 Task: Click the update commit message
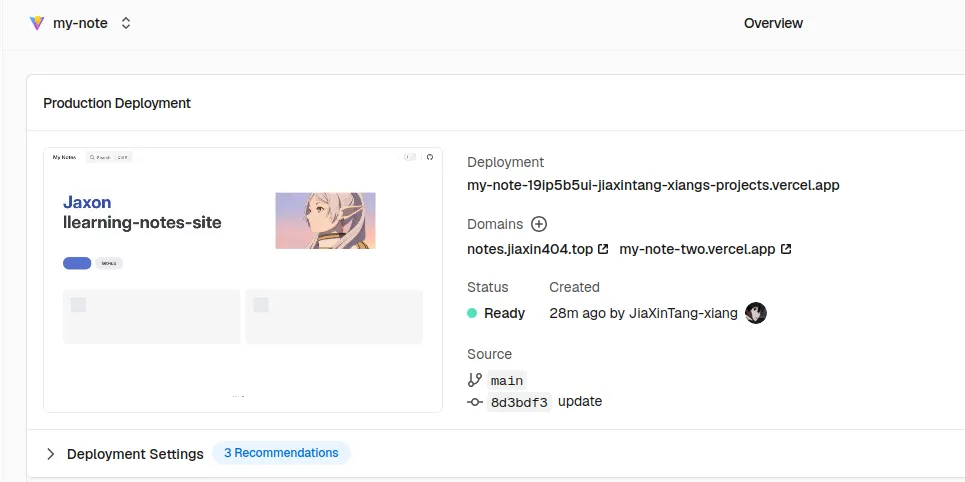coord(580,401)
